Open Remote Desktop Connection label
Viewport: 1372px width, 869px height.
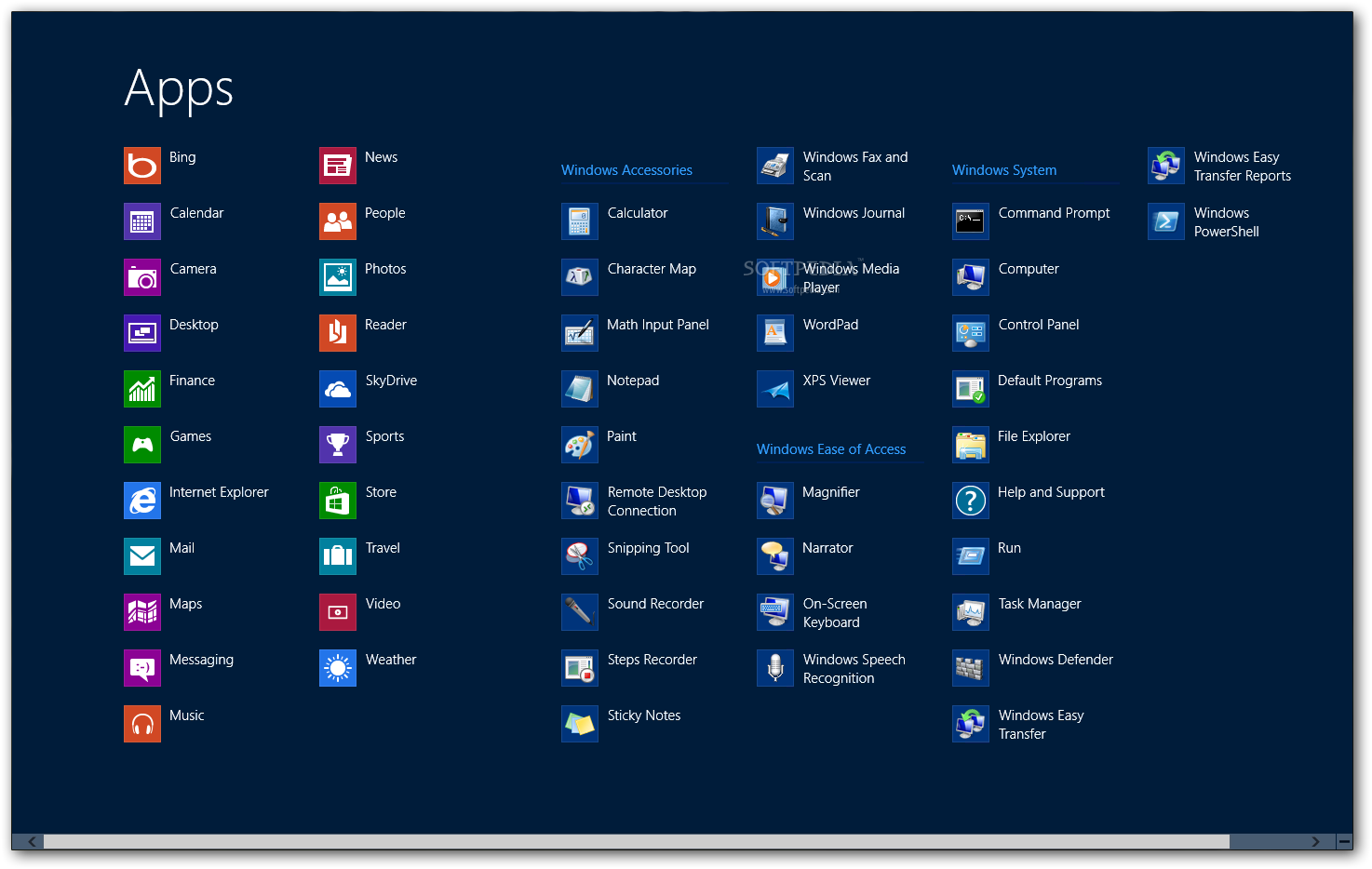(657, 501)
